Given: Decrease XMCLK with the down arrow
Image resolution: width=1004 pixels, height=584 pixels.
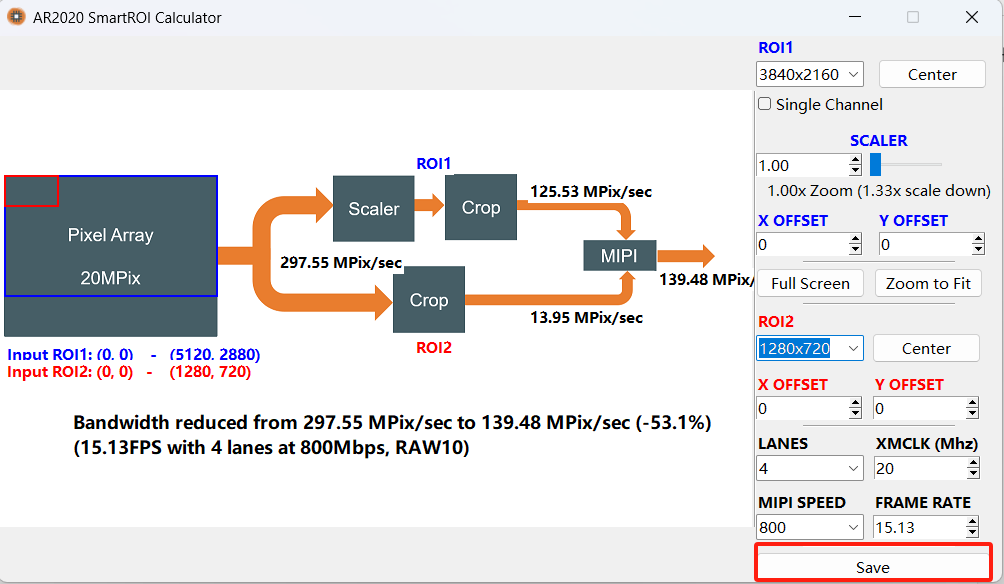Looking at the screenshot, I should click(x=973, y=473).
